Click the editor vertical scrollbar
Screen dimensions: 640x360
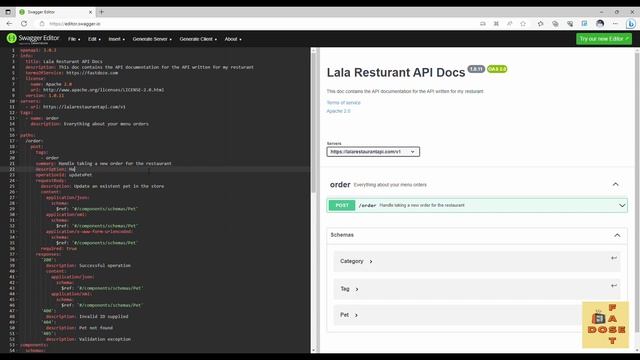click(313, 122)
